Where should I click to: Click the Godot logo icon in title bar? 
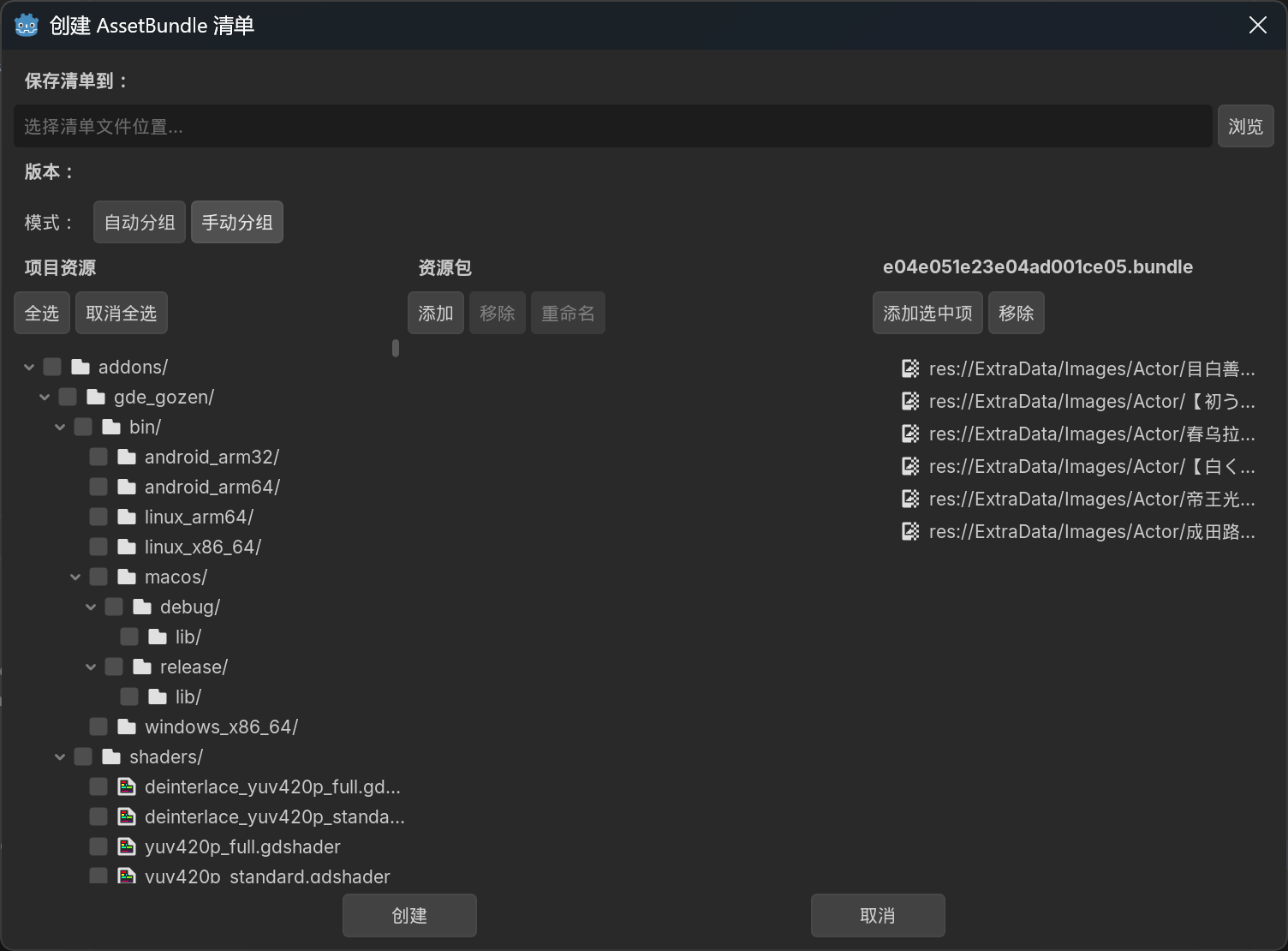tap(27, 26)
